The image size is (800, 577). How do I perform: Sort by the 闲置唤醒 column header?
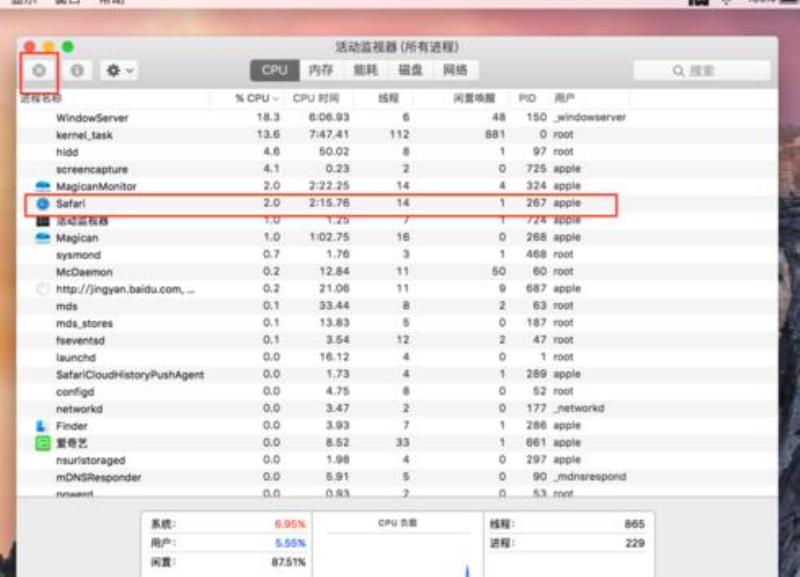474,98
